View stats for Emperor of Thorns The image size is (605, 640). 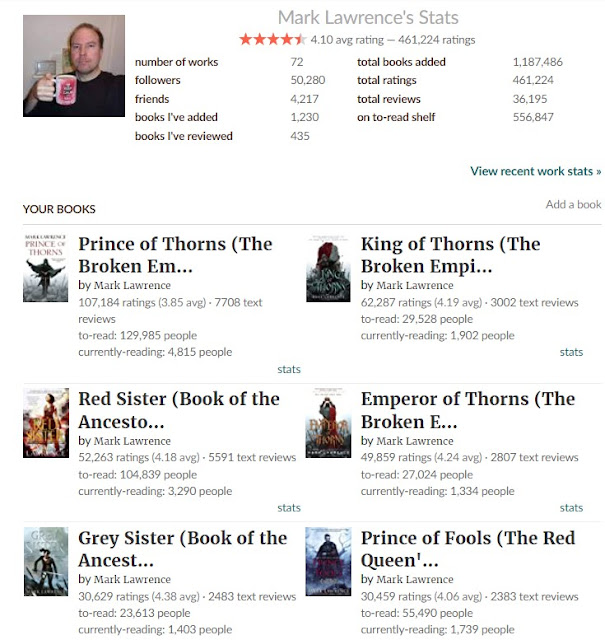[x=571, y=508]
